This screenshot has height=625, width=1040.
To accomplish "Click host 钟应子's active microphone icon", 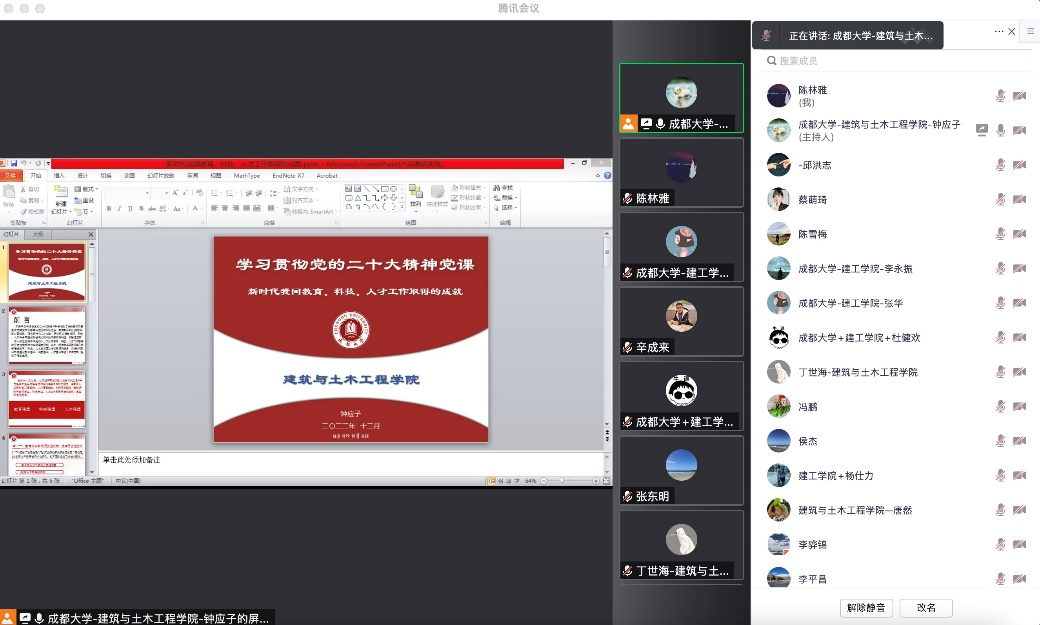I will [x=1000, y=130].
